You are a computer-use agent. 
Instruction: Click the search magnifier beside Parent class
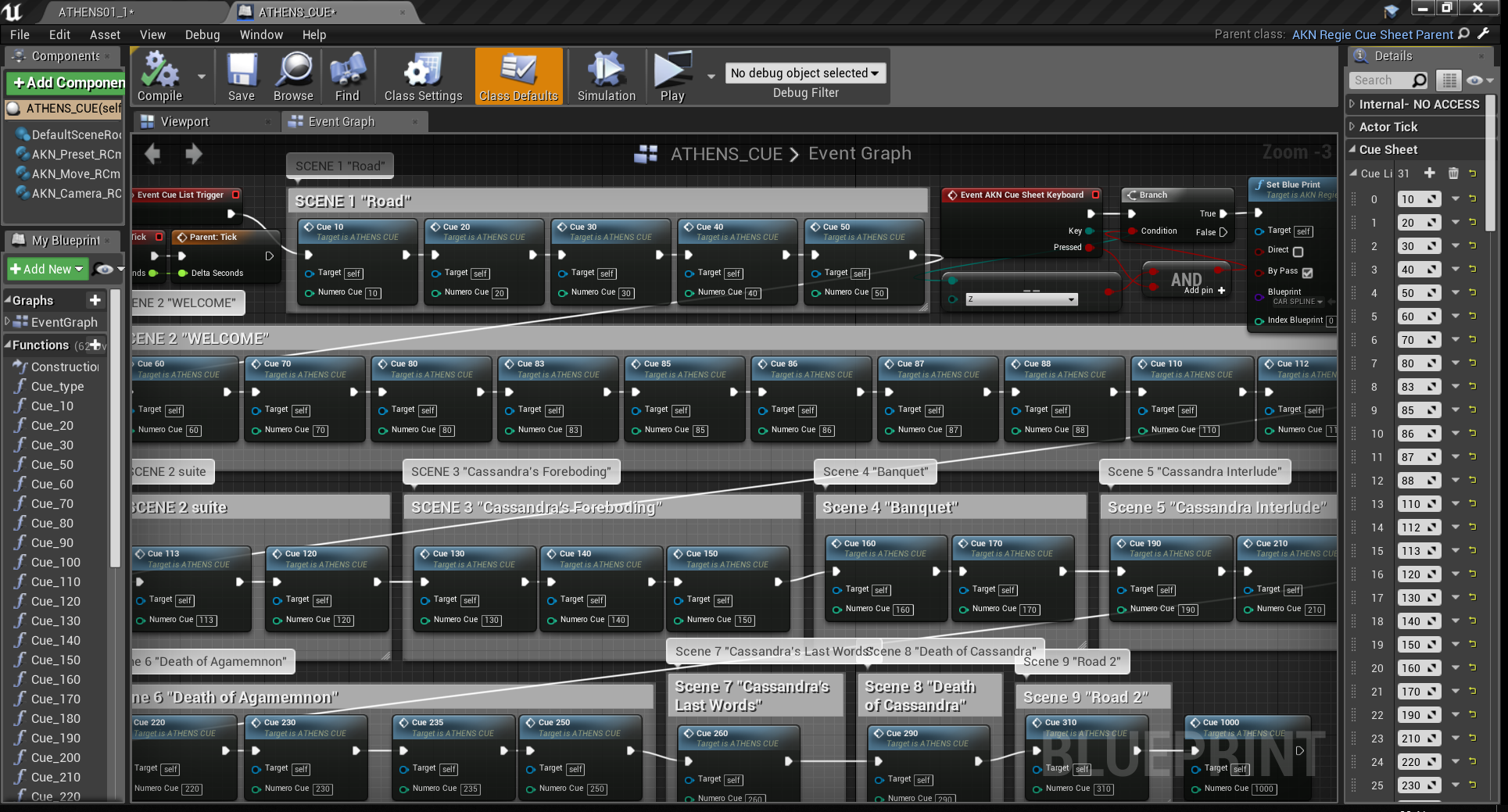[x=1464, y=34]
